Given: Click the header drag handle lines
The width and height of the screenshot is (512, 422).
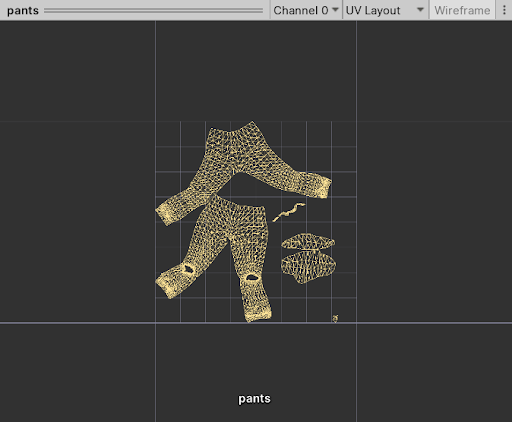Looking at the screenshot, I should coord(153,11).
